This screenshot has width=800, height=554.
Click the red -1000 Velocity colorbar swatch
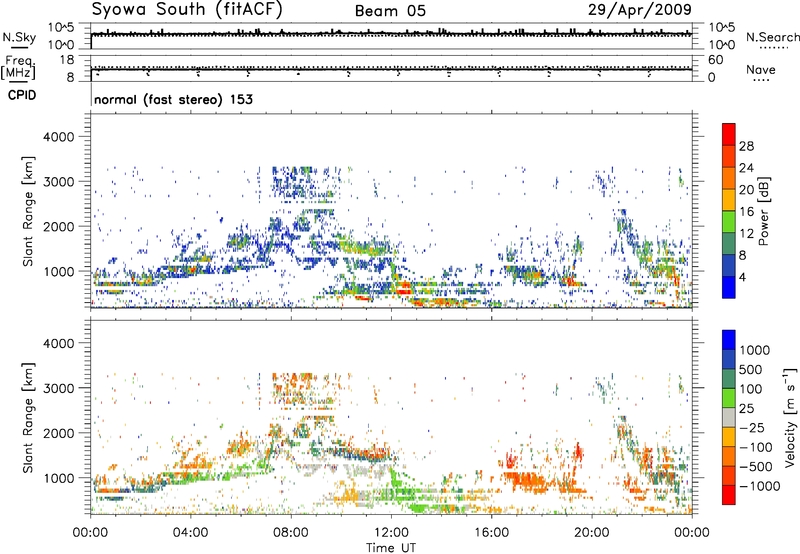729,495
